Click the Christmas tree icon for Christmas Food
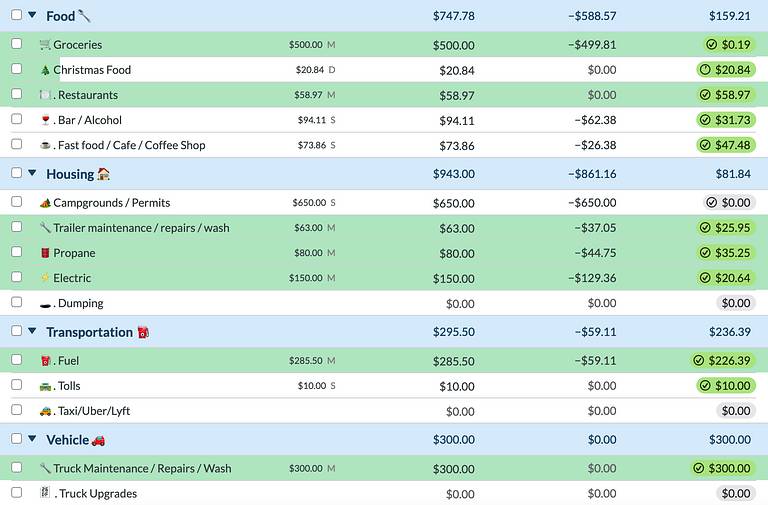 (x=45, y=70)
